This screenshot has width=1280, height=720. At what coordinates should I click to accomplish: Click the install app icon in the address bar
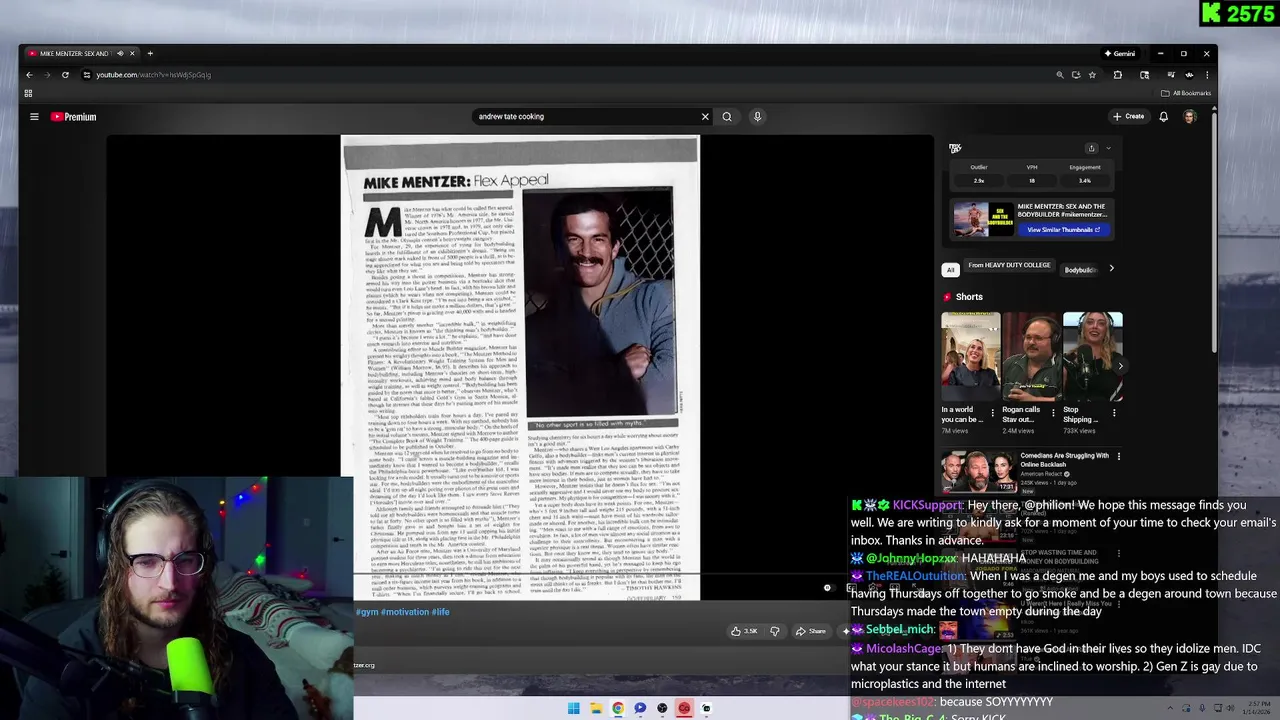pos(1076,75)
